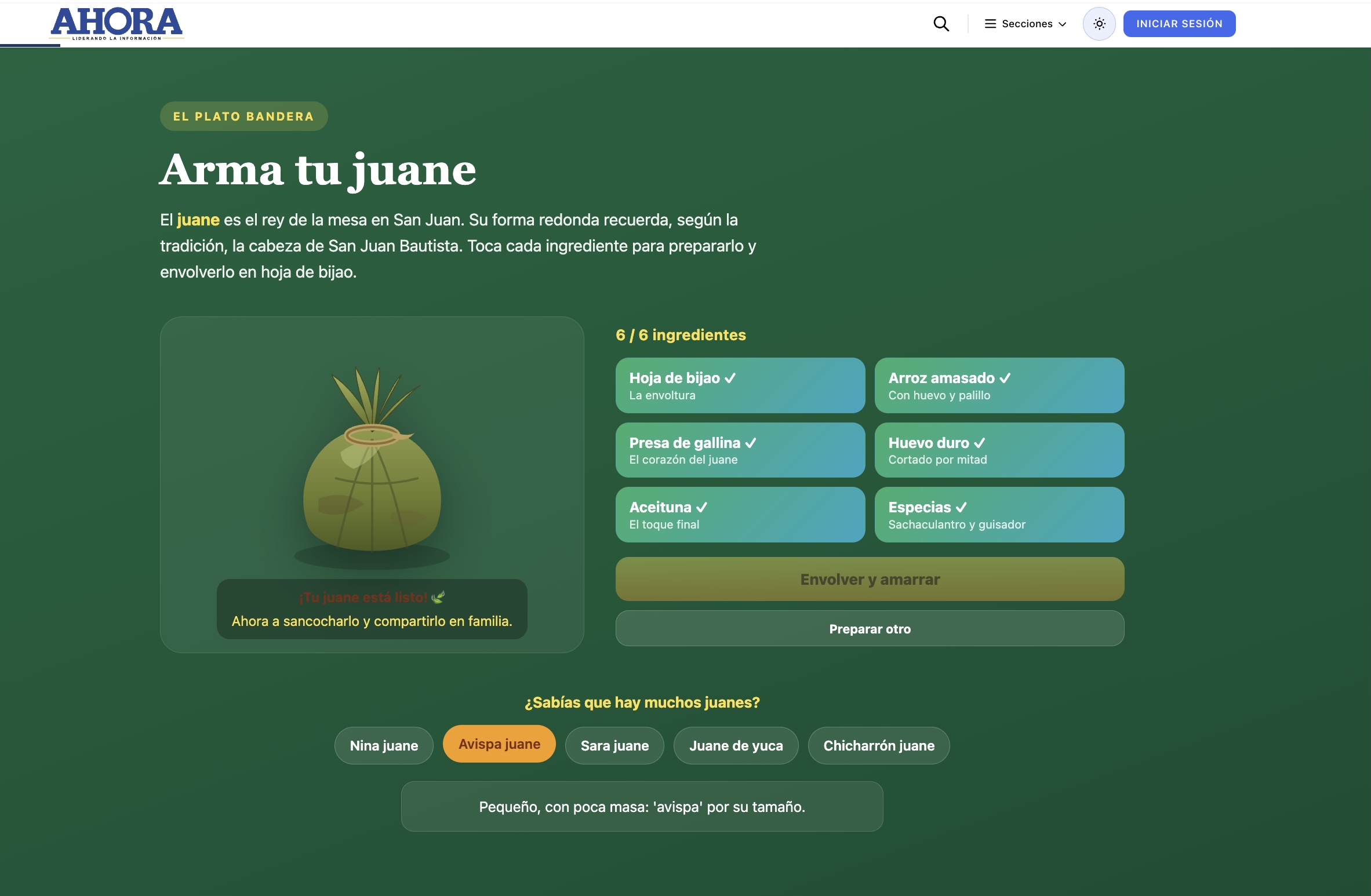This screenshot has height=896, width=1371.
Task: Toggle the Arroz amasado ingredient
Action: (x=999, y=385)
